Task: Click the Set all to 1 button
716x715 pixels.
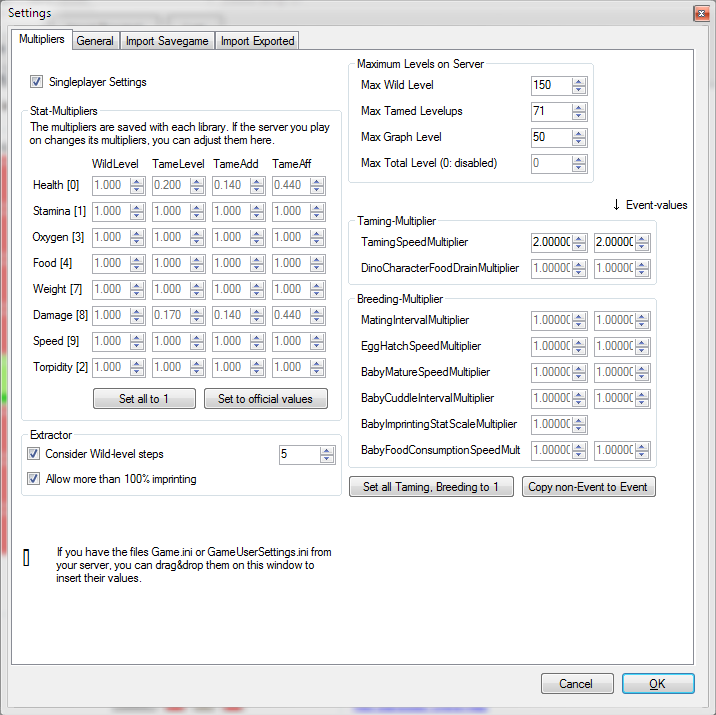Action: 144,399
